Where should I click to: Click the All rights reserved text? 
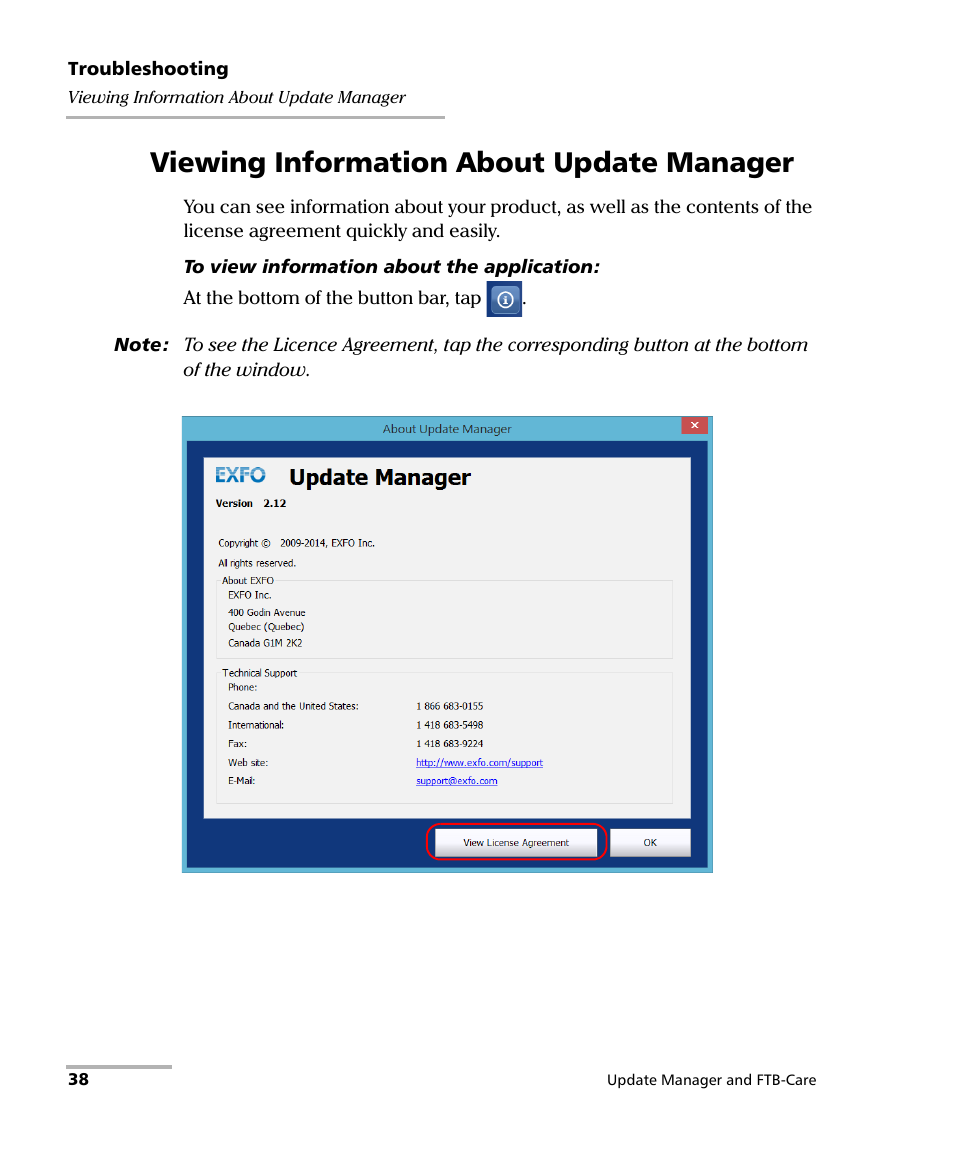coord(256,563)
